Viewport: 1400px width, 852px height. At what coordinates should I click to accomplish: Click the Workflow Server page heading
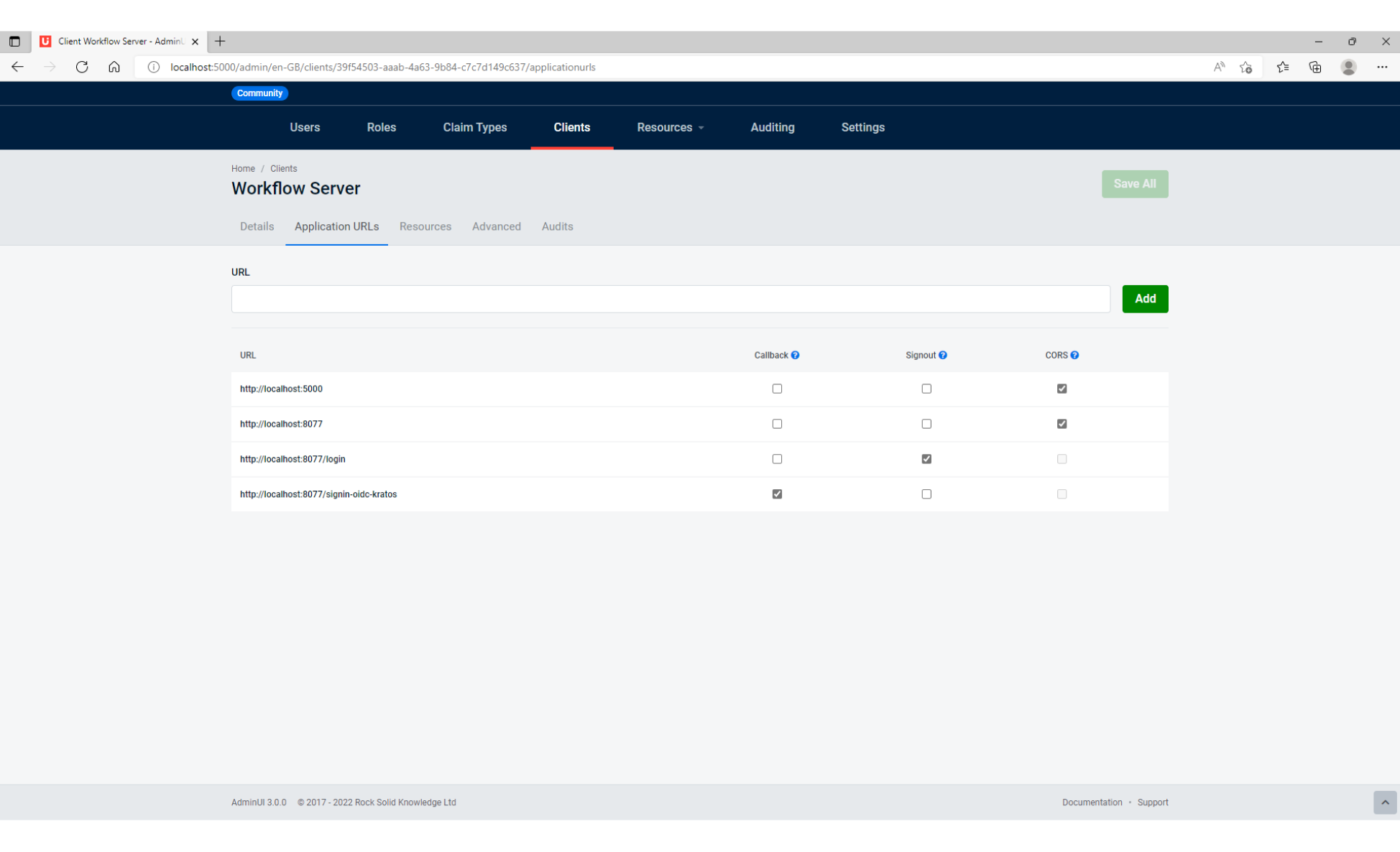point(295,188)
